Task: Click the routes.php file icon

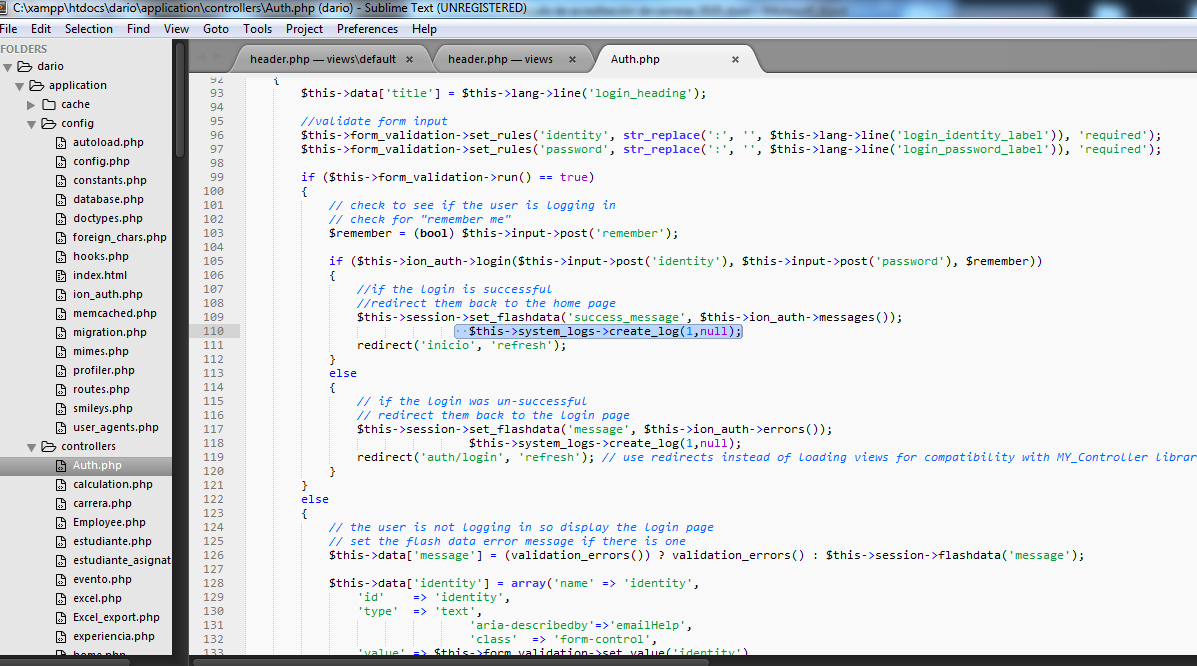Action: 61,390
